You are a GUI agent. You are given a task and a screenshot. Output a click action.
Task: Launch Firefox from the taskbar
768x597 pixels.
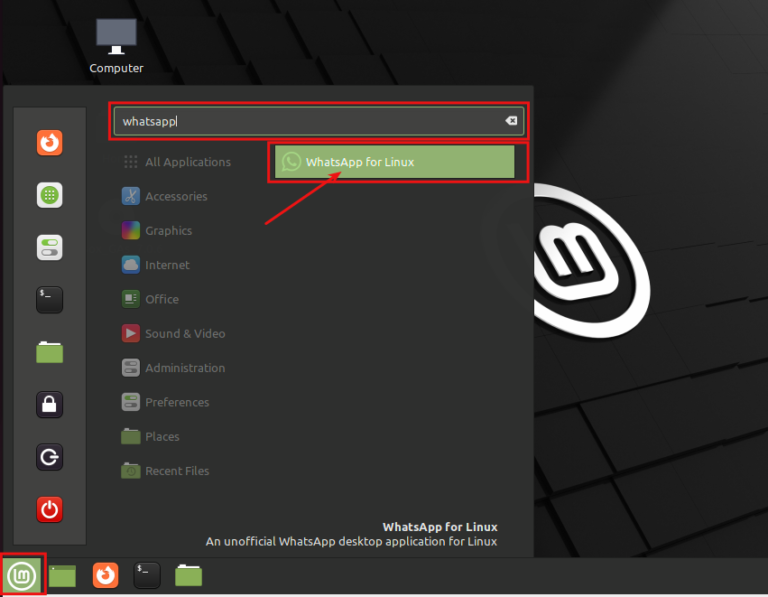pyautogui.click(x=105, y=575)
